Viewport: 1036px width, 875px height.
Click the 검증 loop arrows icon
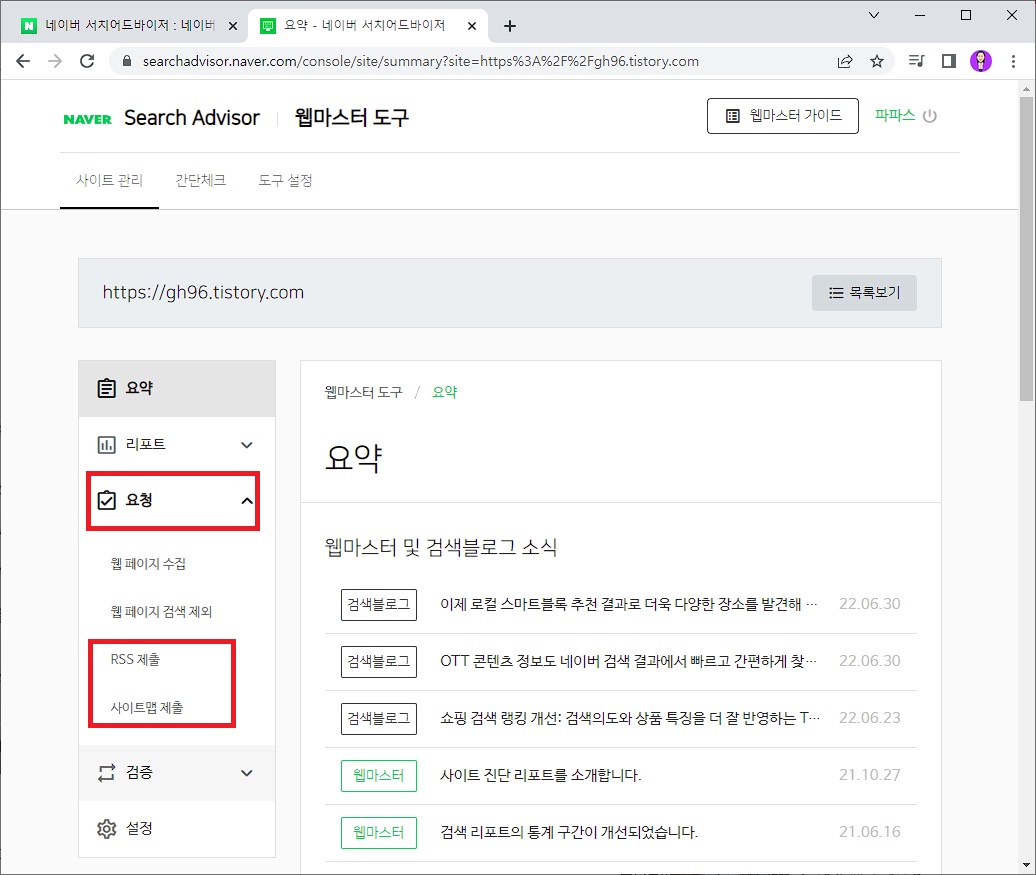click(x=106, y=773)
